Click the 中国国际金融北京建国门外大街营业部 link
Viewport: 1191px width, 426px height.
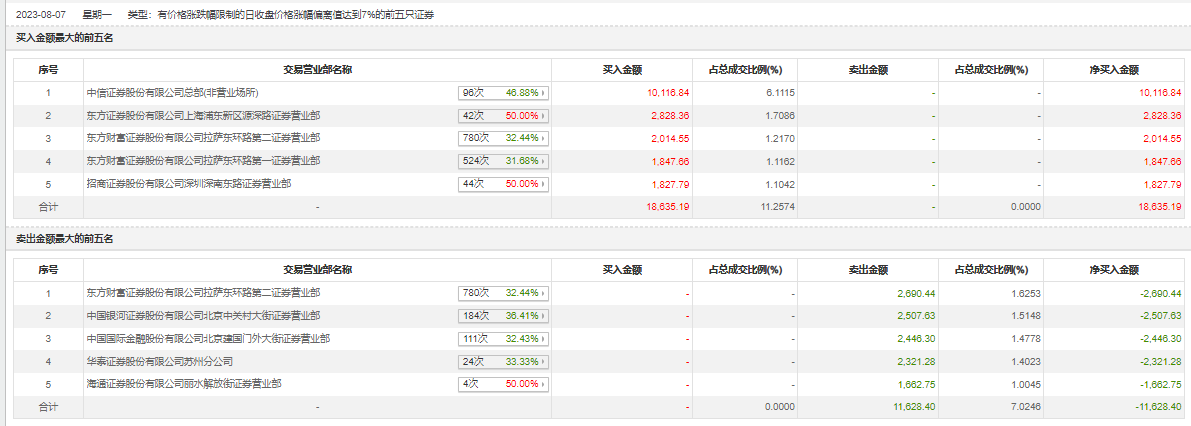point(208,338)
